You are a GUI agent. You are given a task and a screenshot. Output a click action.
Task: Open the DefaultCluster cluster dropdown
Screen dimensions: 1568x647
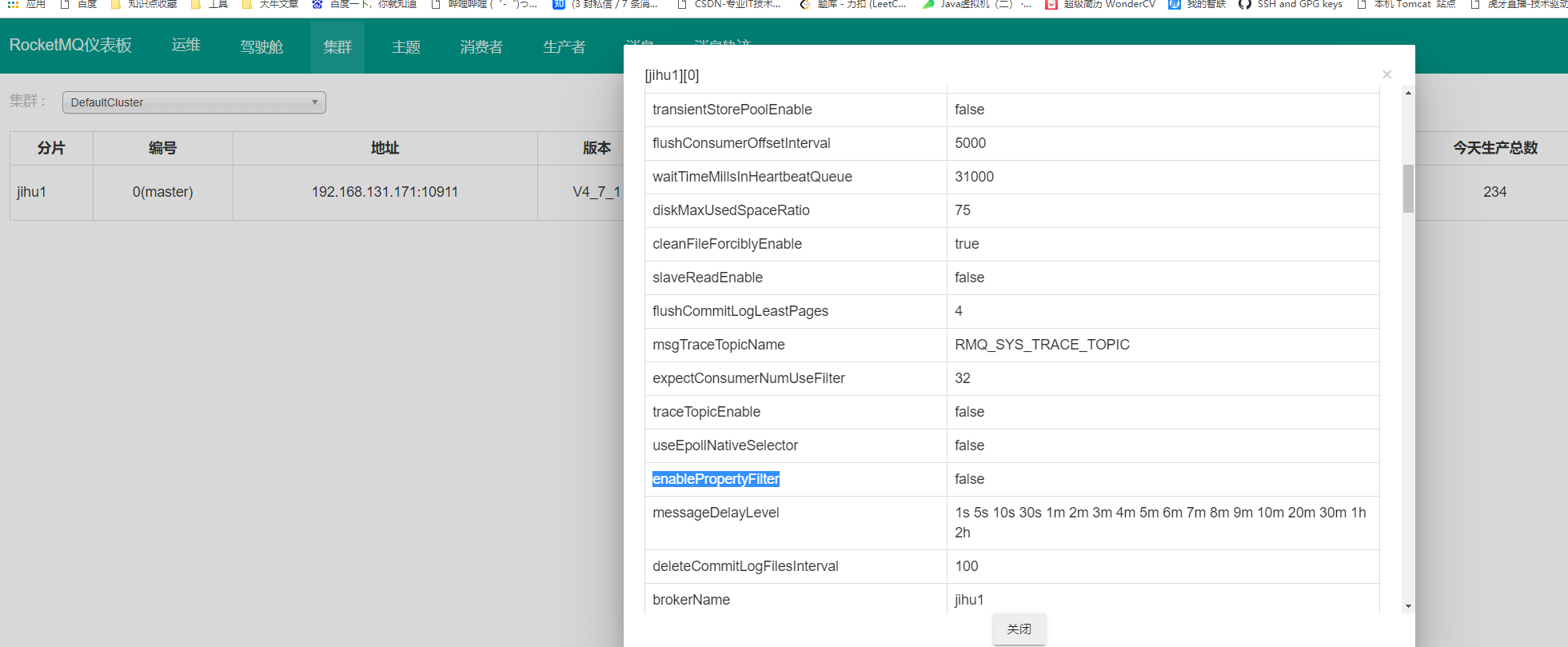194,102
